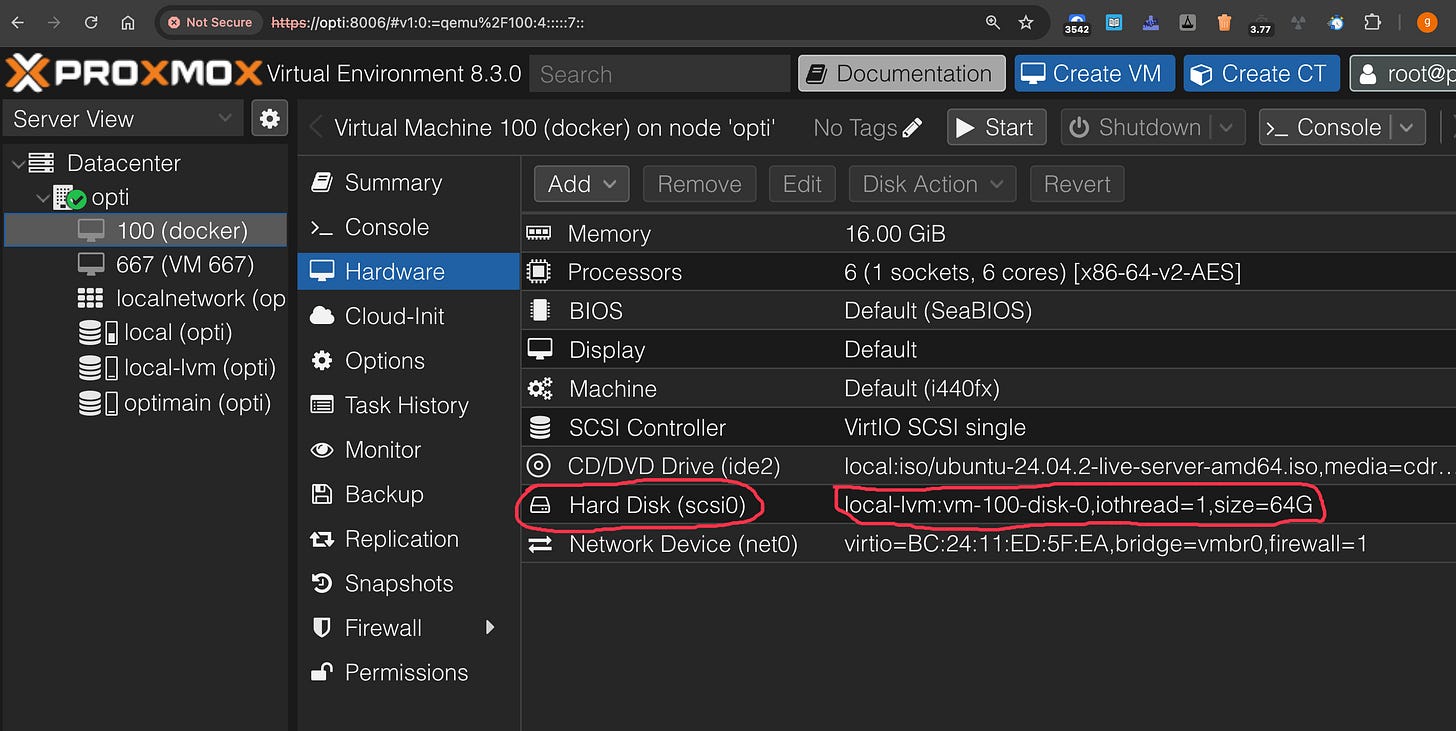Click the Machine row gears icon
The image size is (1456, 731).
click(539, 389)
